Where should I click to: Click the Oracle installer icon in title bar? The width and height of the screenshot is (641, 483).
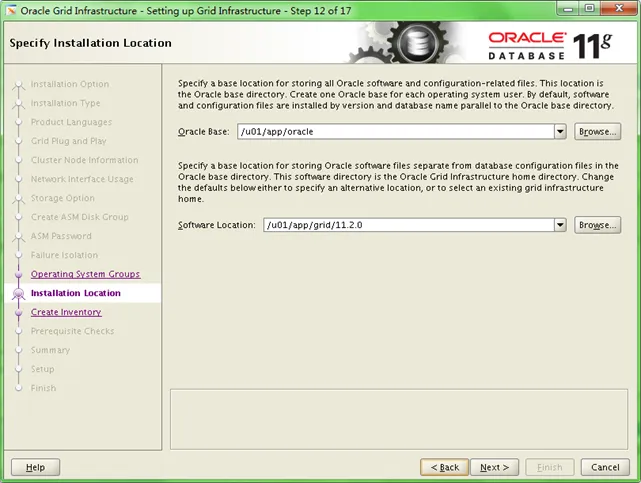pos(11,10)
